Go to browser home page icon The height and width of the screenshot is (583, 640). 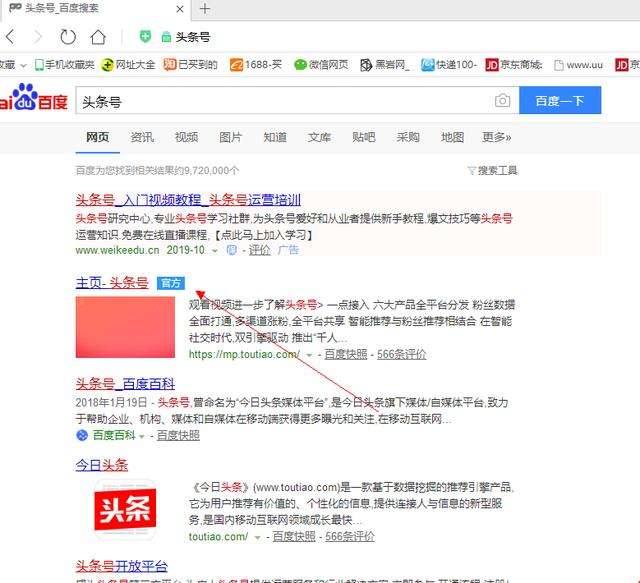coord(98,37)
